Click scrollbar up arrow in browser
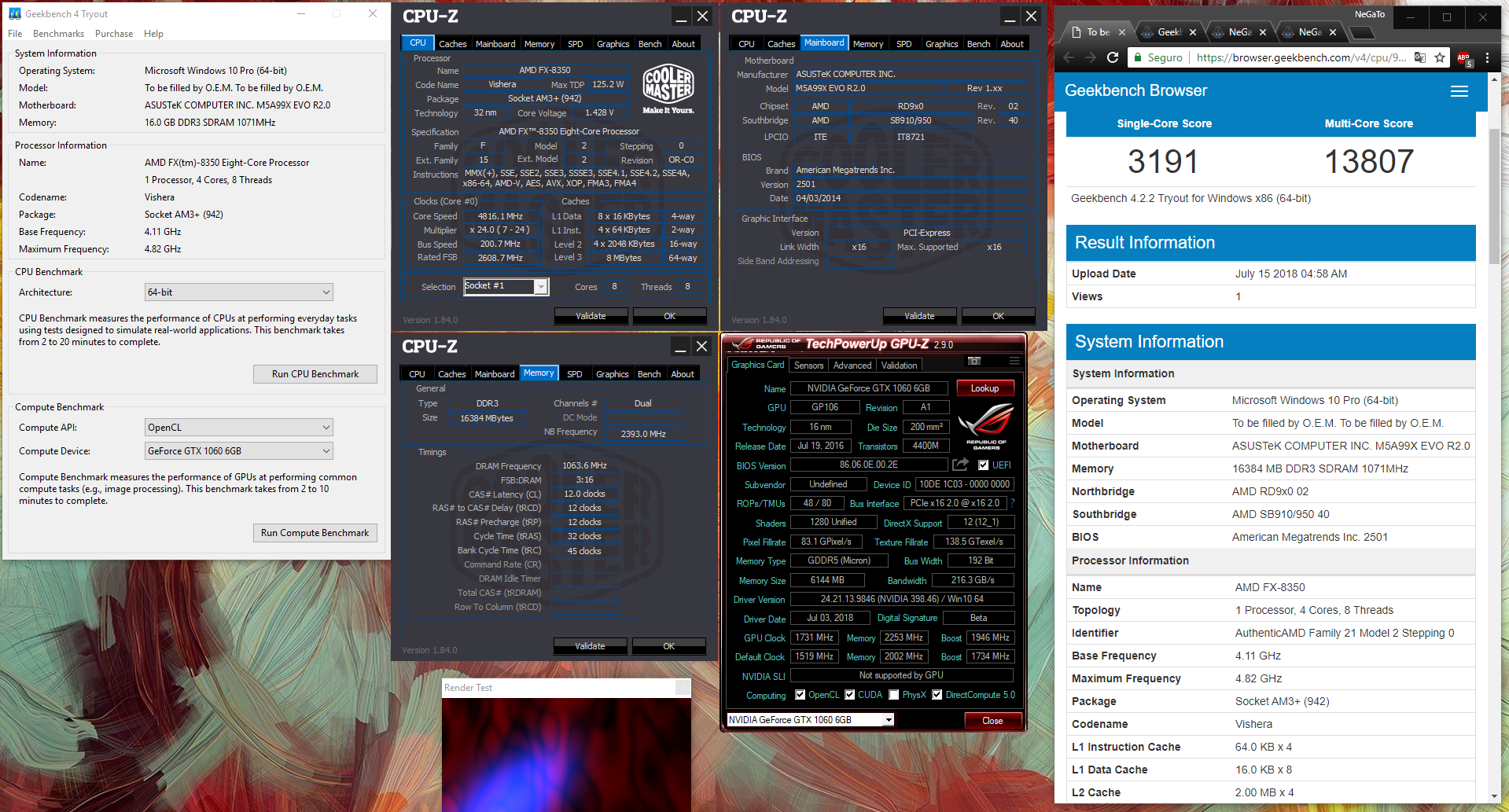The height and width of the screenshot is (812, 1509). click(1495, 78)
